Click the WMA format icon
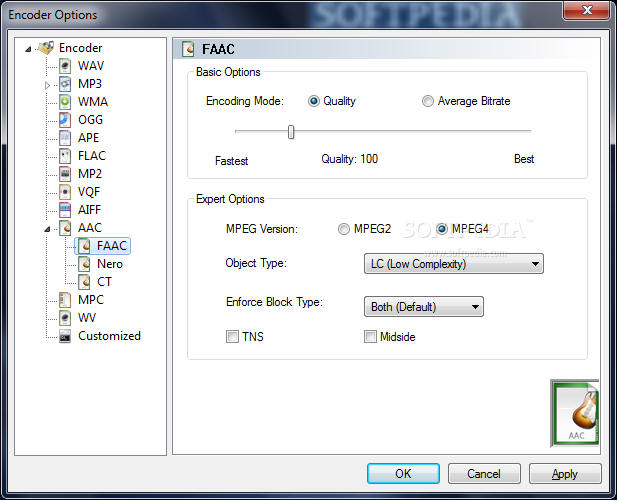The width and height of the screenshot is (617, 500). (x=65, y=102)
